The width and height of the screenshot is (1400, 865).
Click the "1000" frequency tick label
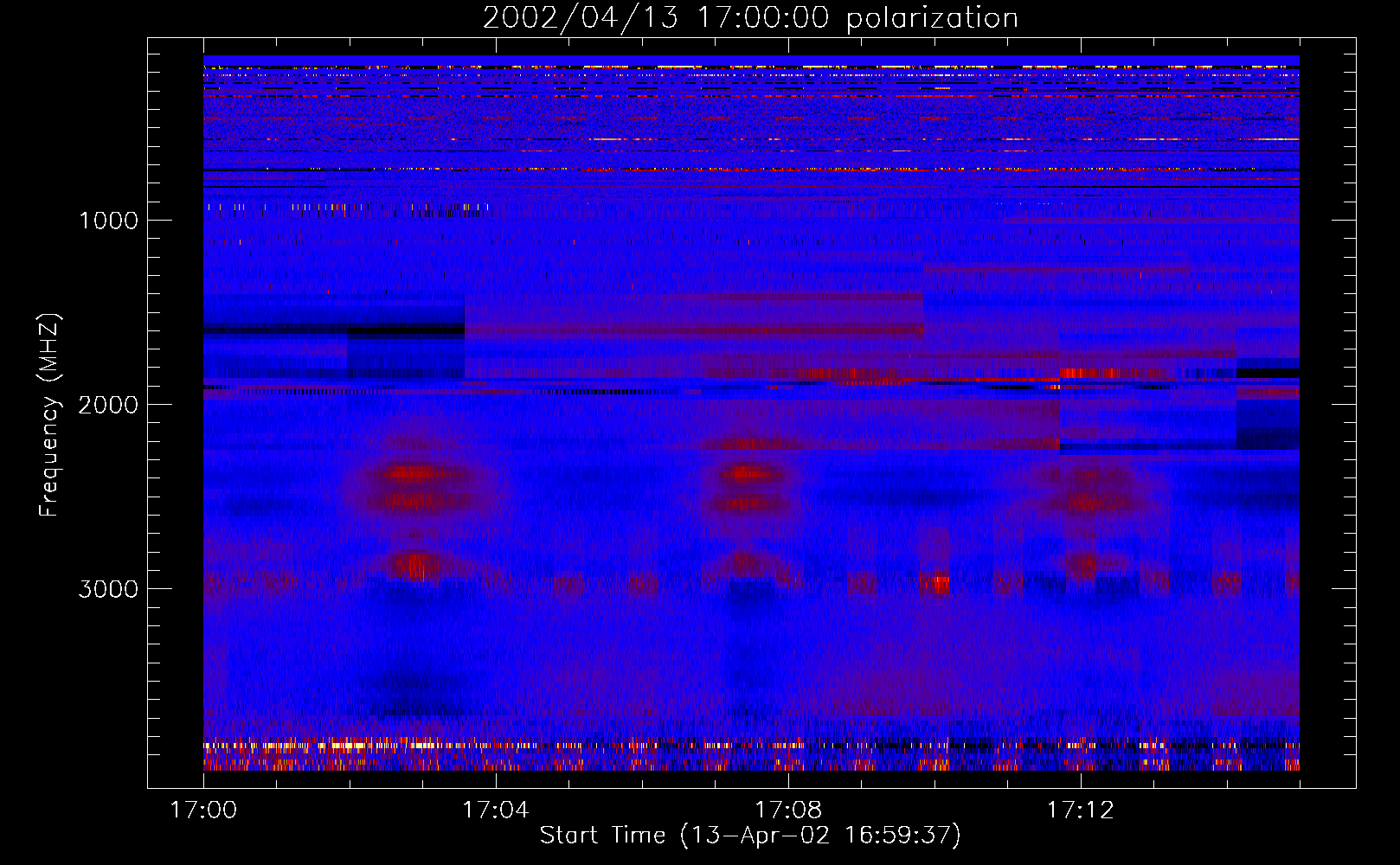pos(108,221)
